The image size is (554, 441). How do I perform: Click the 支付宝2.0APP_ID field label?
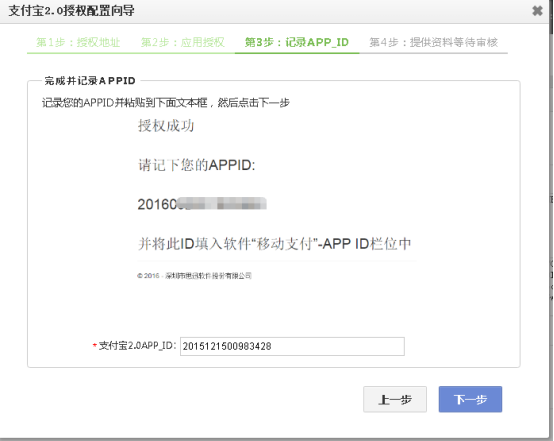coord(137,346)
